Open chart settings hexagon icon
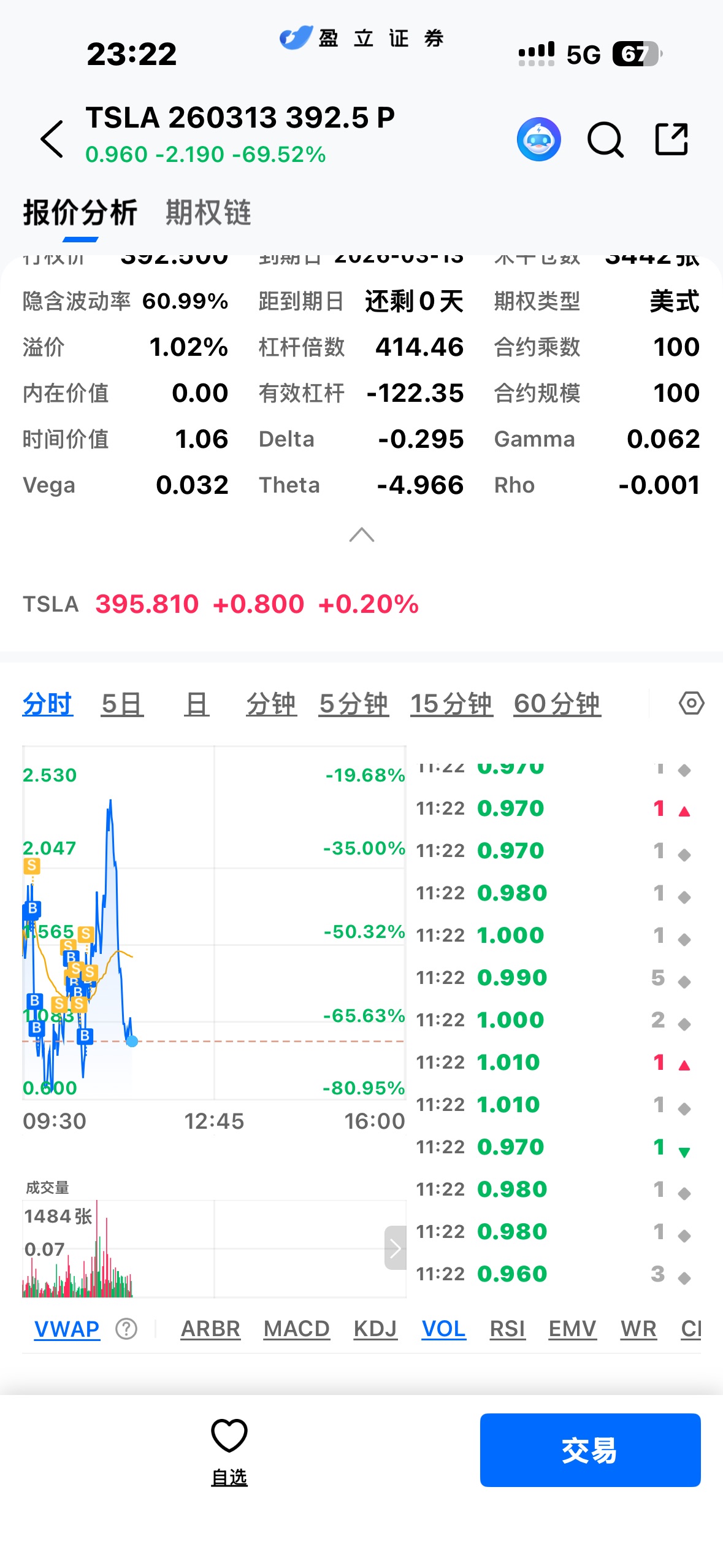The width and height of the screenshot is (723, 1568). coord(691,703)
